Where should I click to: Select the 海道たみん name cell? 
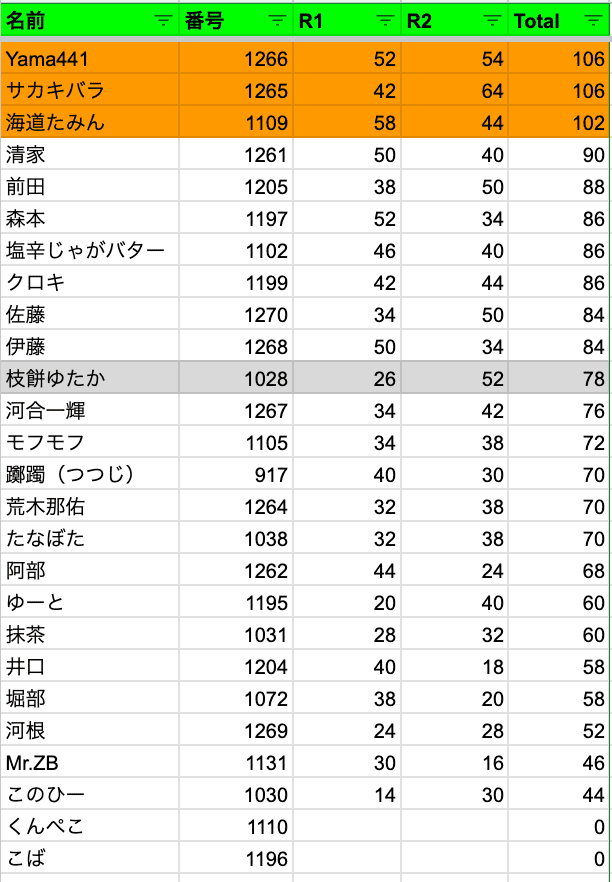click(90, 123)
